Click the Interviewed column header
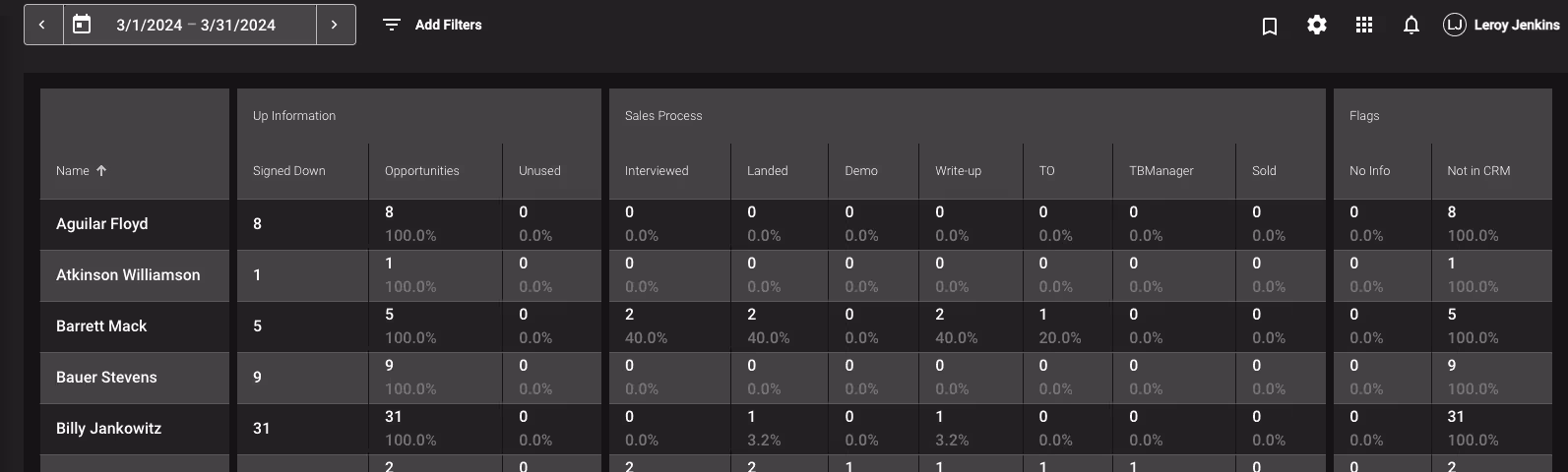 click(657, 170)
